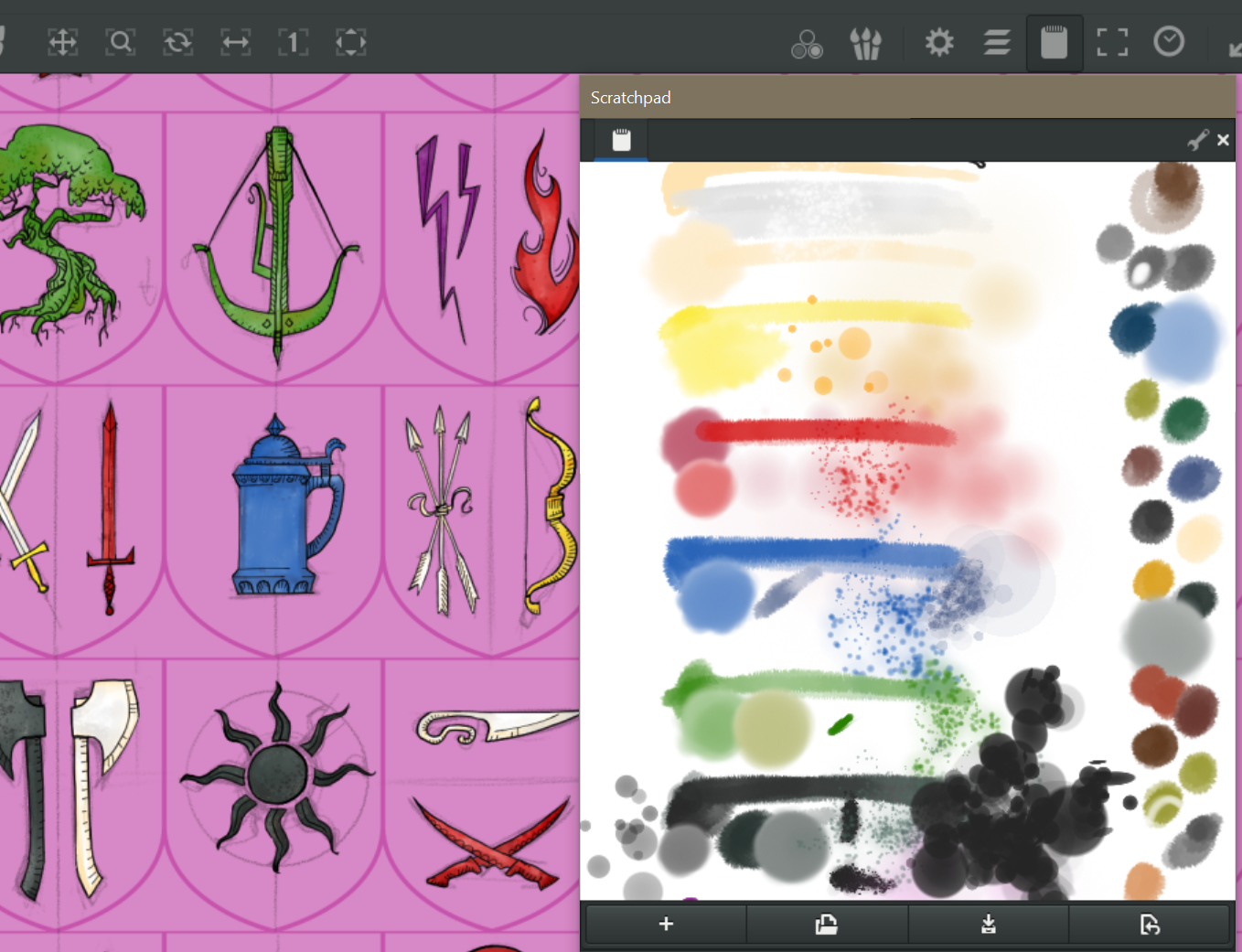
Task: Select the Zoom View tool
Action: coord(121,42)
